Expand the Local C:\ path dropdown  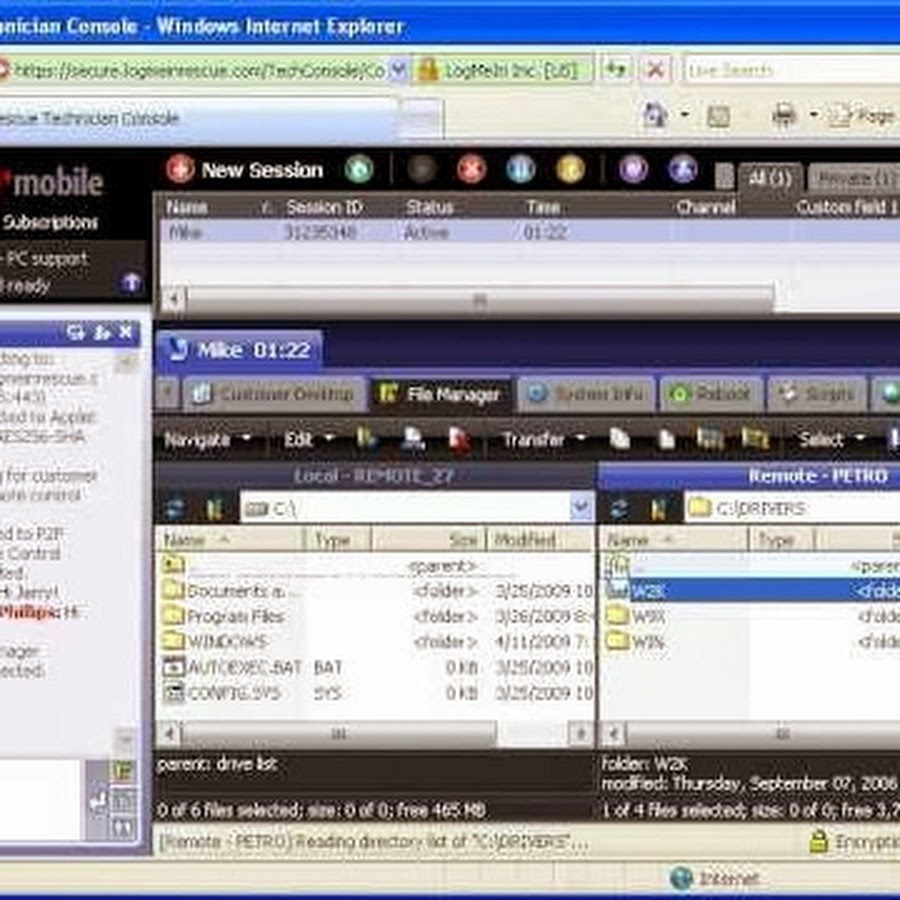point(581,508)
